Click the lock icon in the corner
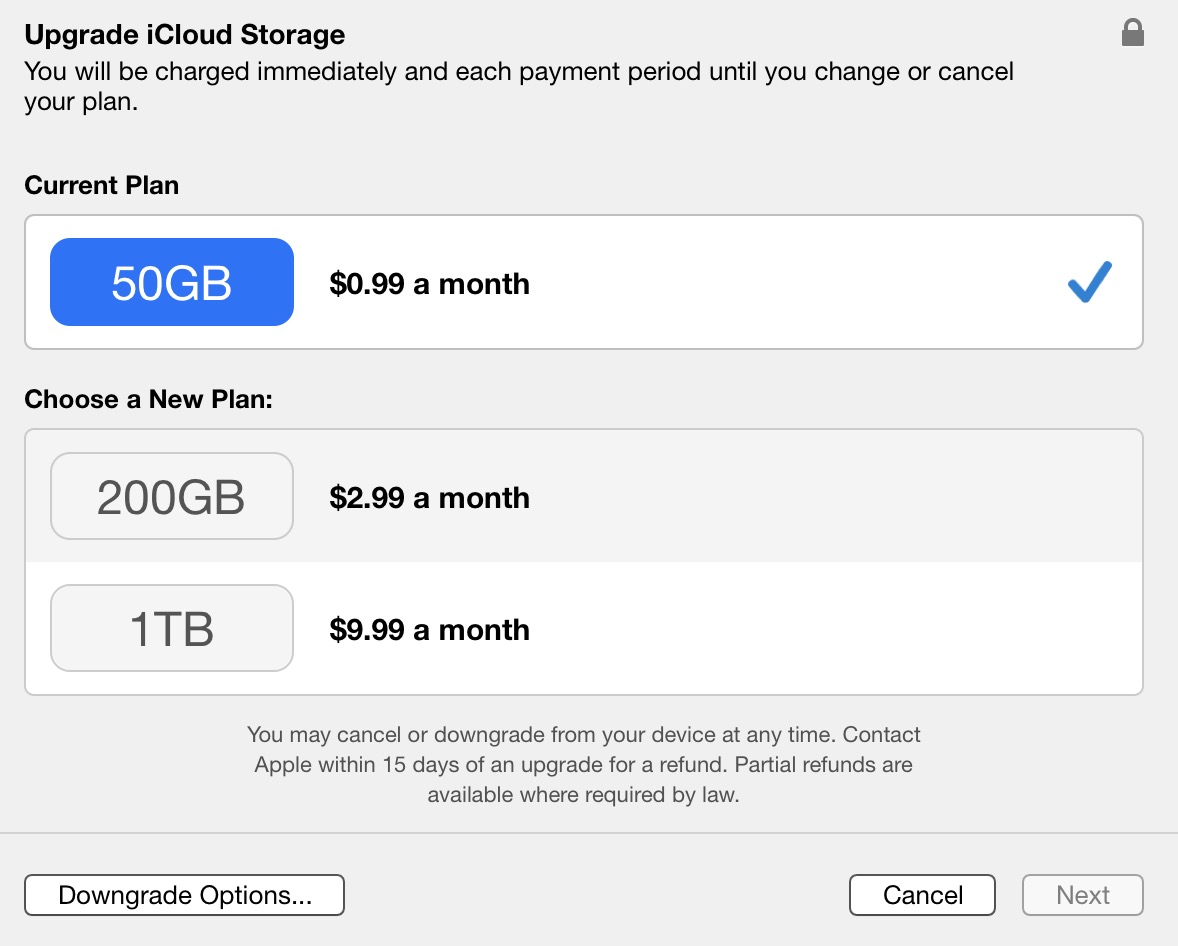The height and width of the screenshot is (946, 1178). (x=1132, y=34)
